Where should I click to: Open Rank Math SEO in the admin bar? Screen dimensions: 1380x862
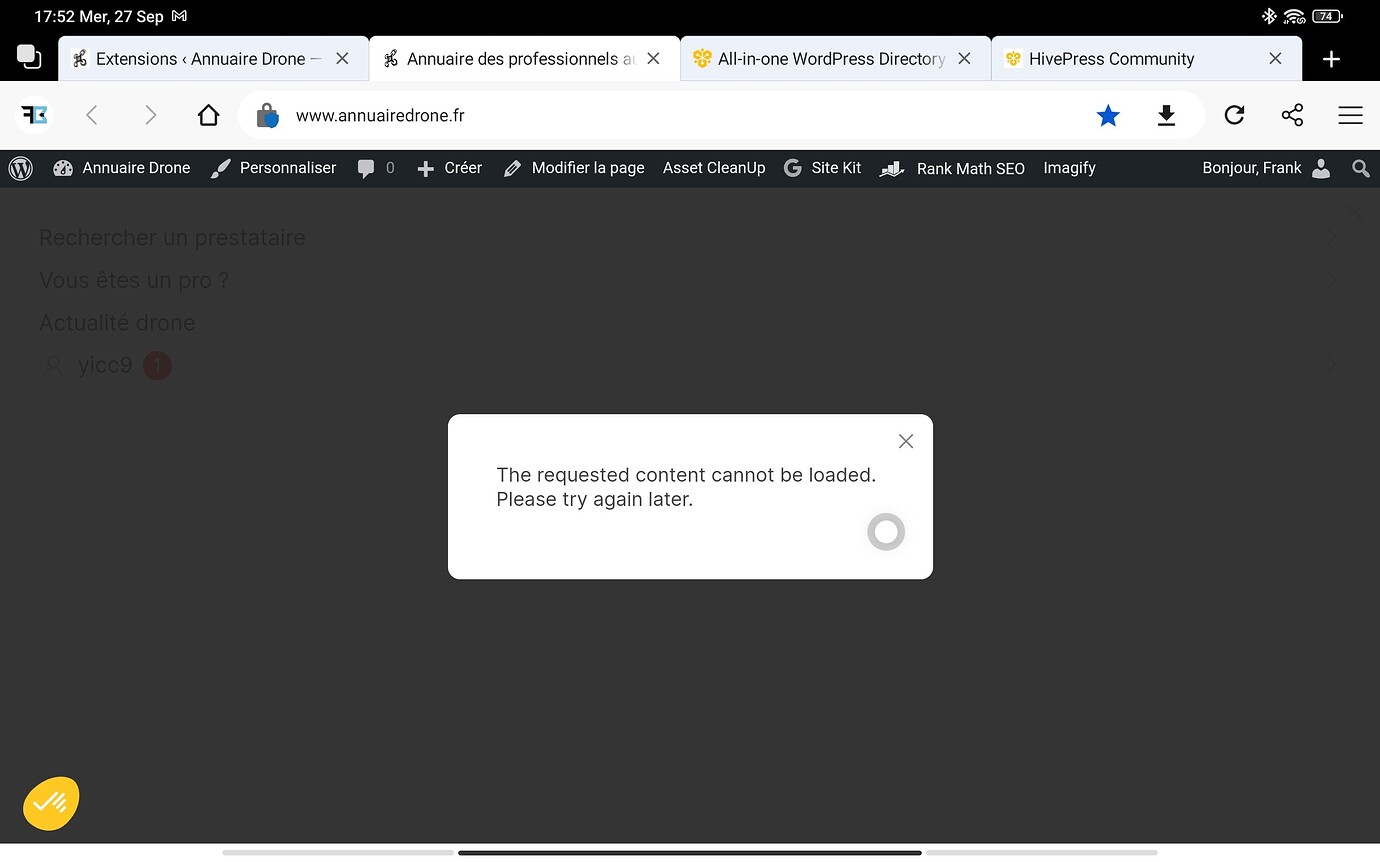[952, 168]
